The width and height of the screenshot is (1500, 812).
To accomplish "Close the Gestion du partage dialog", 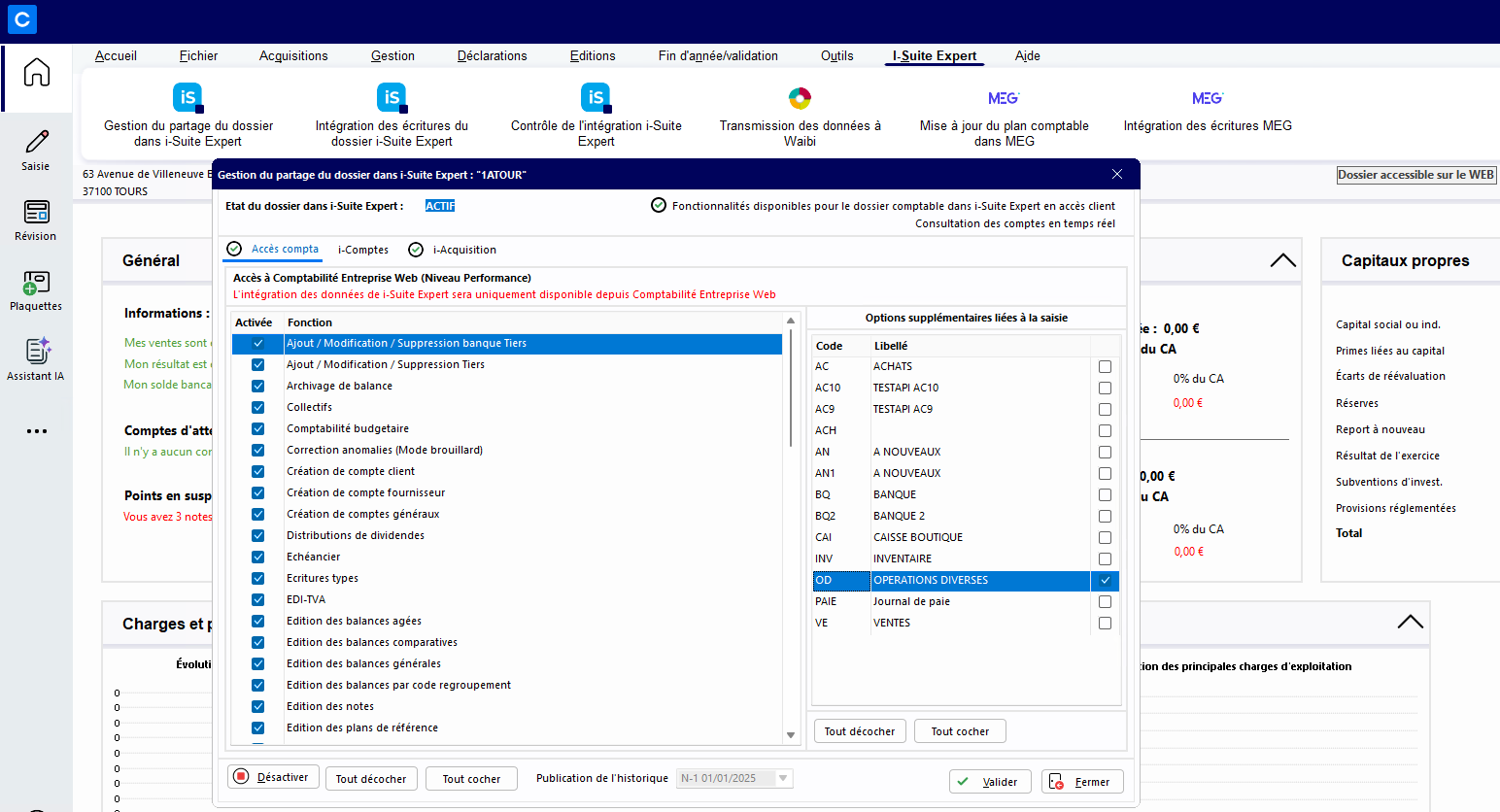I will tap(1117, 175).
